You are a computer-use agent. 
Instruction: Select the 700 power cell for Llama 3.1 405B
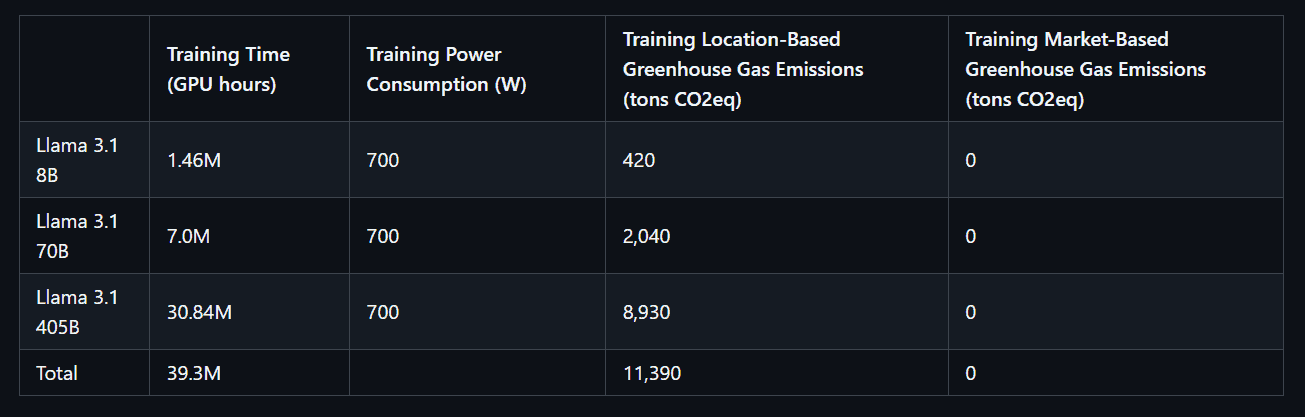pos(383,312)
